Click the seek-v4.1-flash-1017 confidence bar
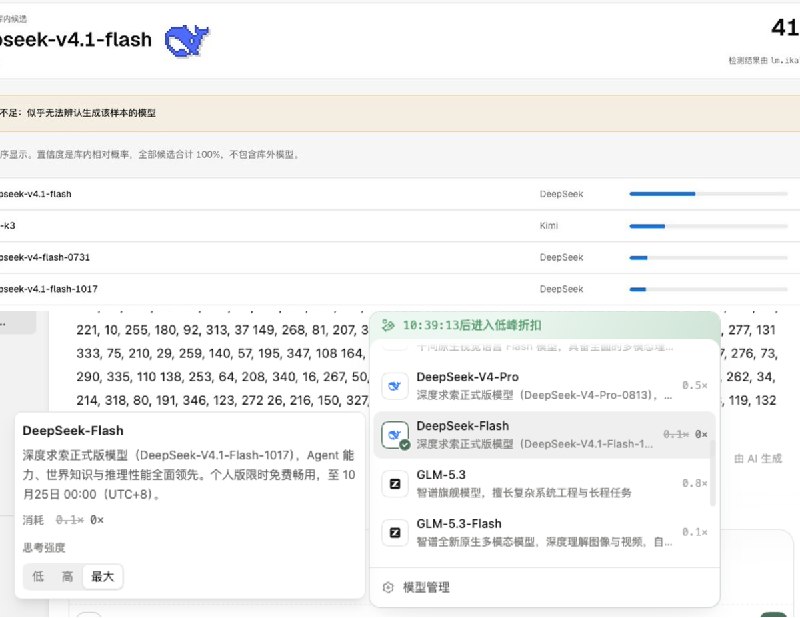 pyautogui.click(x=708, y=289)
